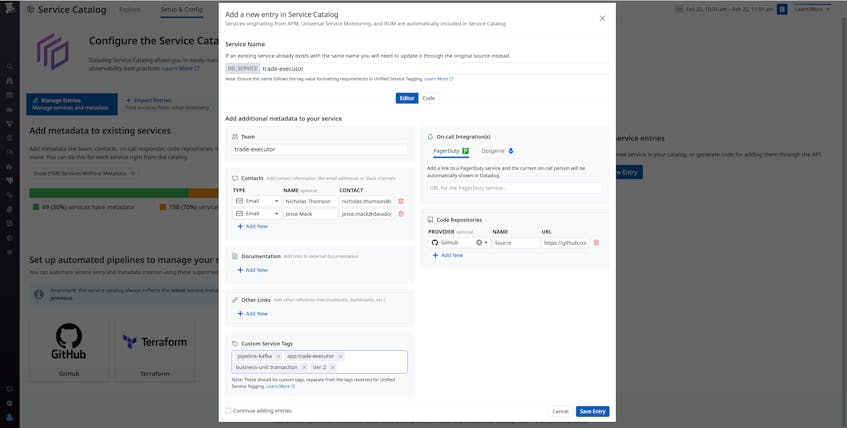Click the Service Catalog icon beside the page title
Image resolution: width=847 pixels, height=428 pixels.
30,10
